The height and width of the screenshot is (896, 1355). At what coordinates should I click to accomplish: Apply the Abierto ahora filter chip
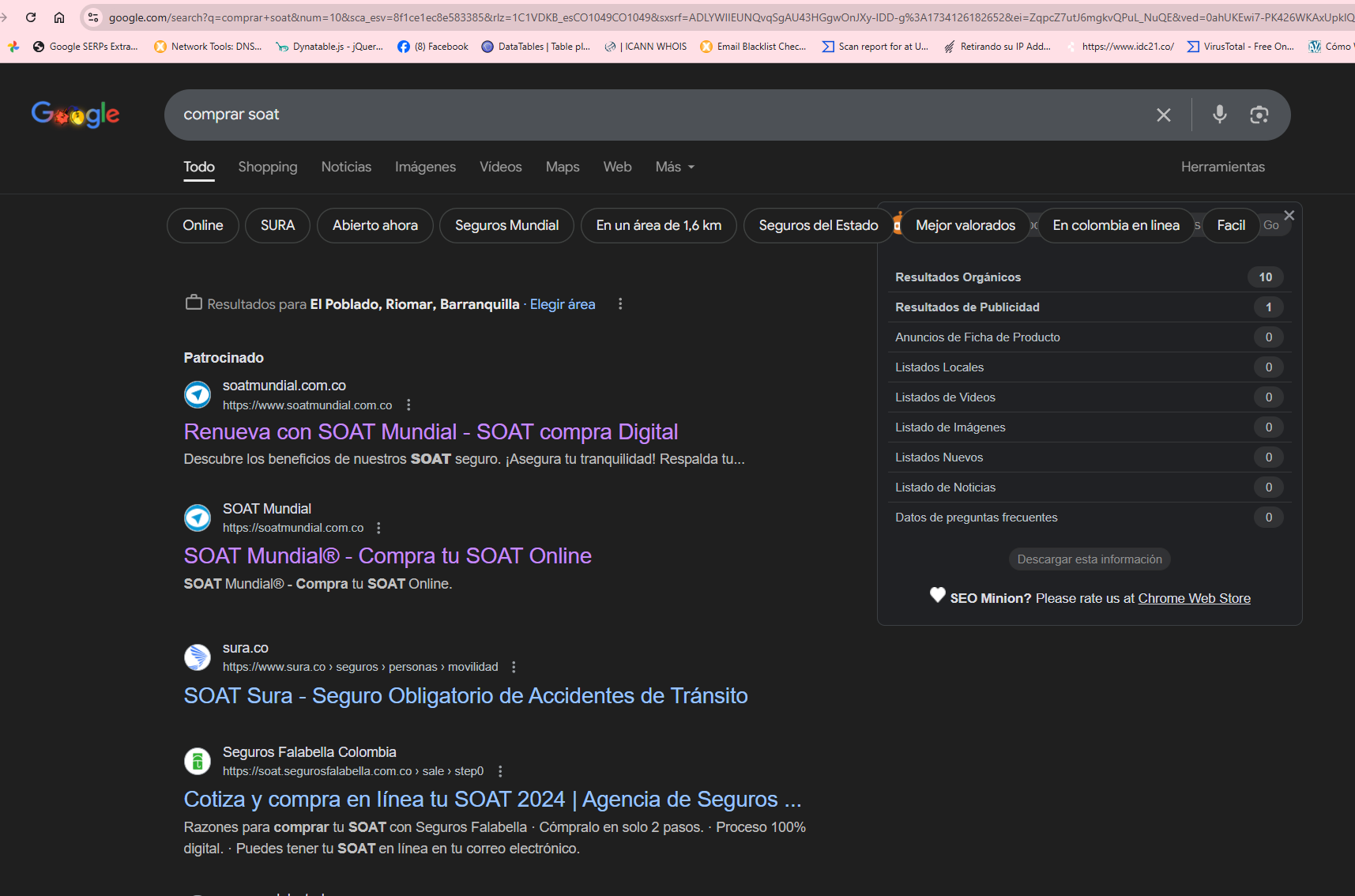(375, 226)
